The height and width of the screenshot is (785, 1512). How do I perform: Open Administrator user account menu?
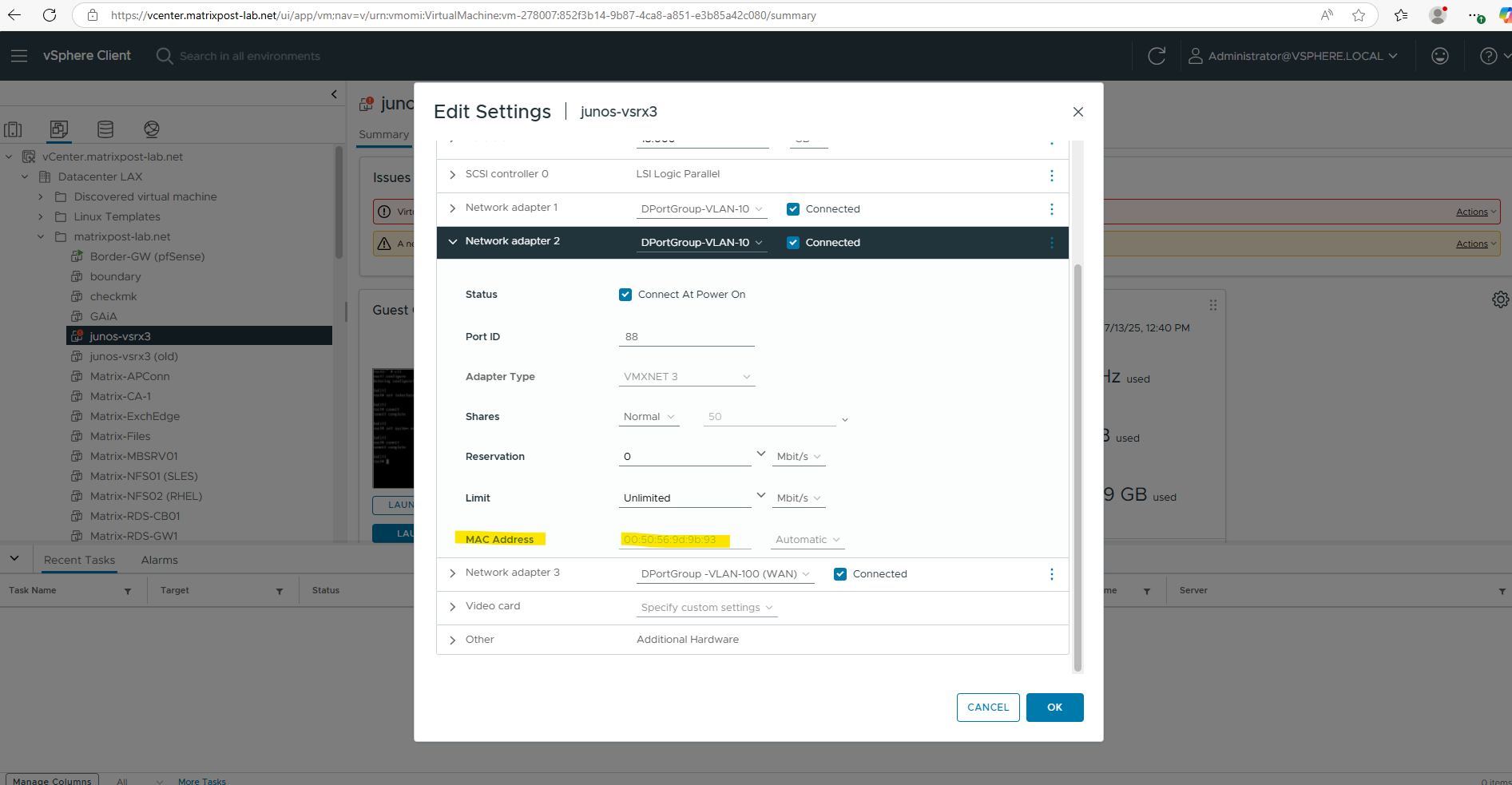point(1293,56)
